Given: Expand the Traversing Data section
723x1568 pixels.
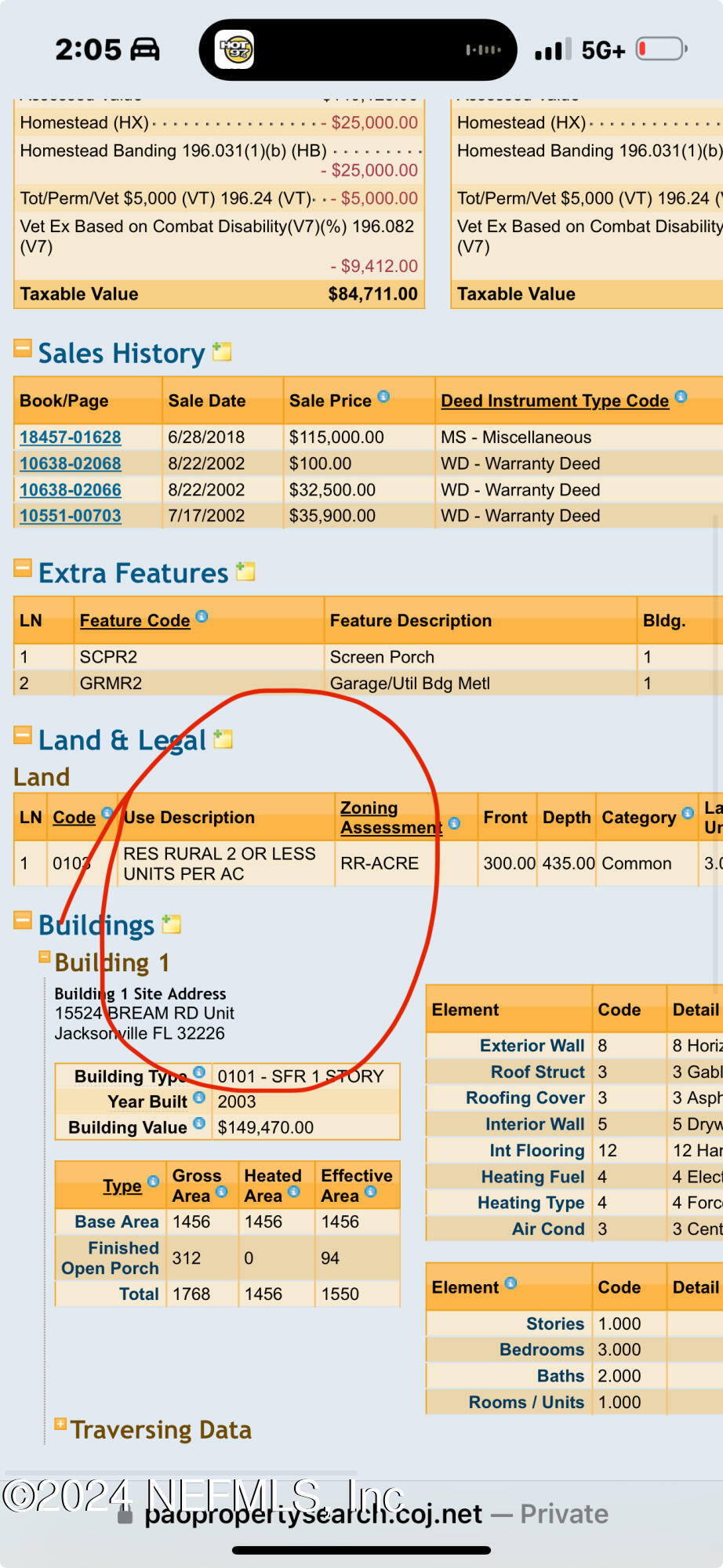Looking at the screenshot, I should [x=60, y=1424].
